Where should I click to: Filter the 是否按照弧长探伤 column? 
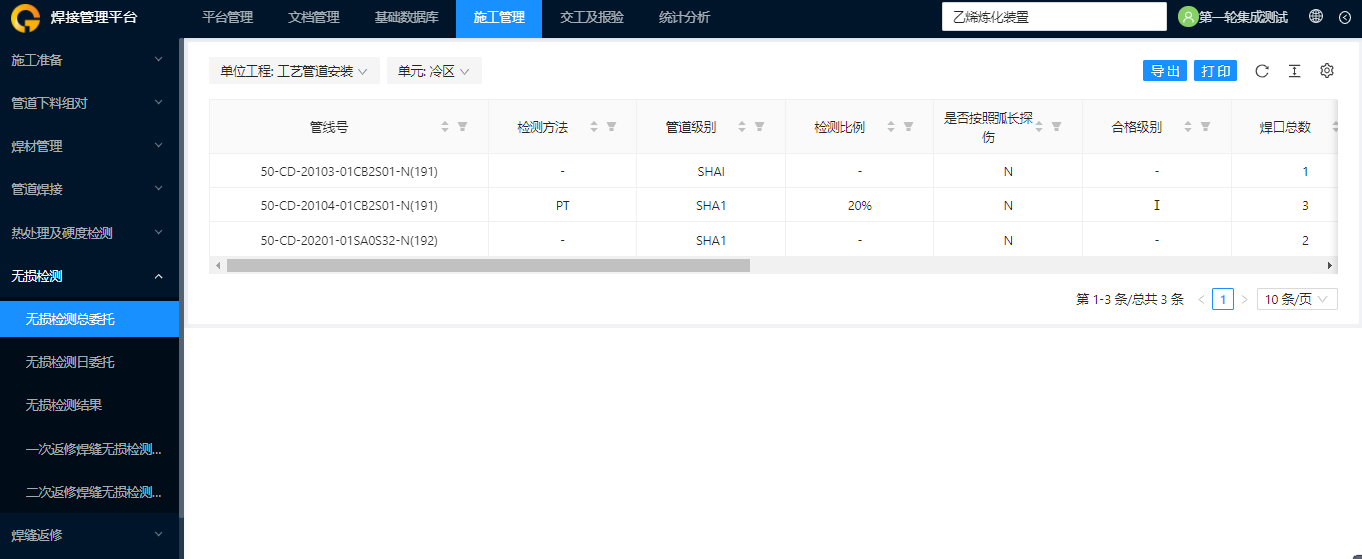(1056, 127)
